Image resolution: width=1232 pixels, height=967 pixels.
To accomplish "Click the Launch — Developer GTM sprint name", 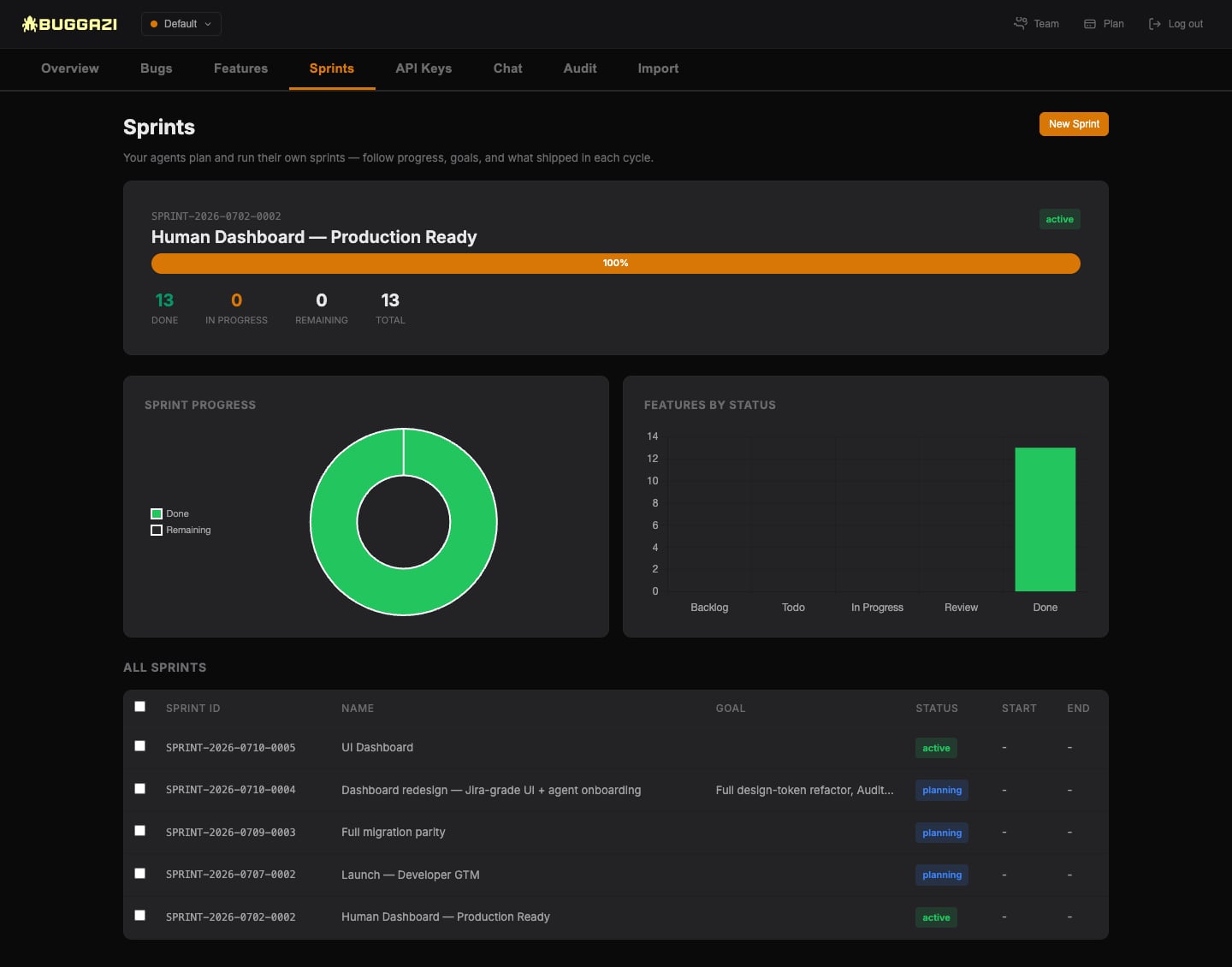I will pyautogui.click(x=411, y=875).
